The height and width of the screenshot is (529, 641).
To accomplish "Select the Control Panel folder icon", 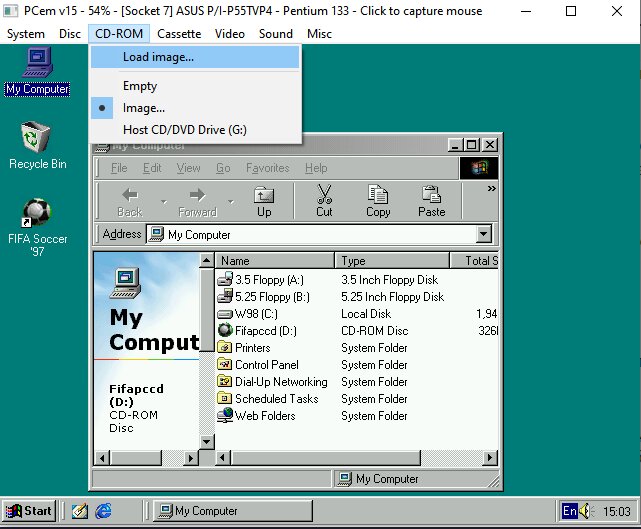I will (225, 364).
